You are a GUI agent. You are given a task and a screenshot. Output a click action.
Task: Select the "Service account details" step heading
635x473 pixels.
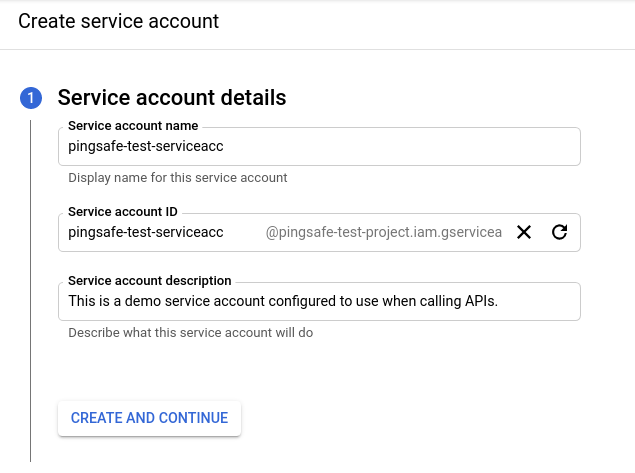click(x=172, y=98)
